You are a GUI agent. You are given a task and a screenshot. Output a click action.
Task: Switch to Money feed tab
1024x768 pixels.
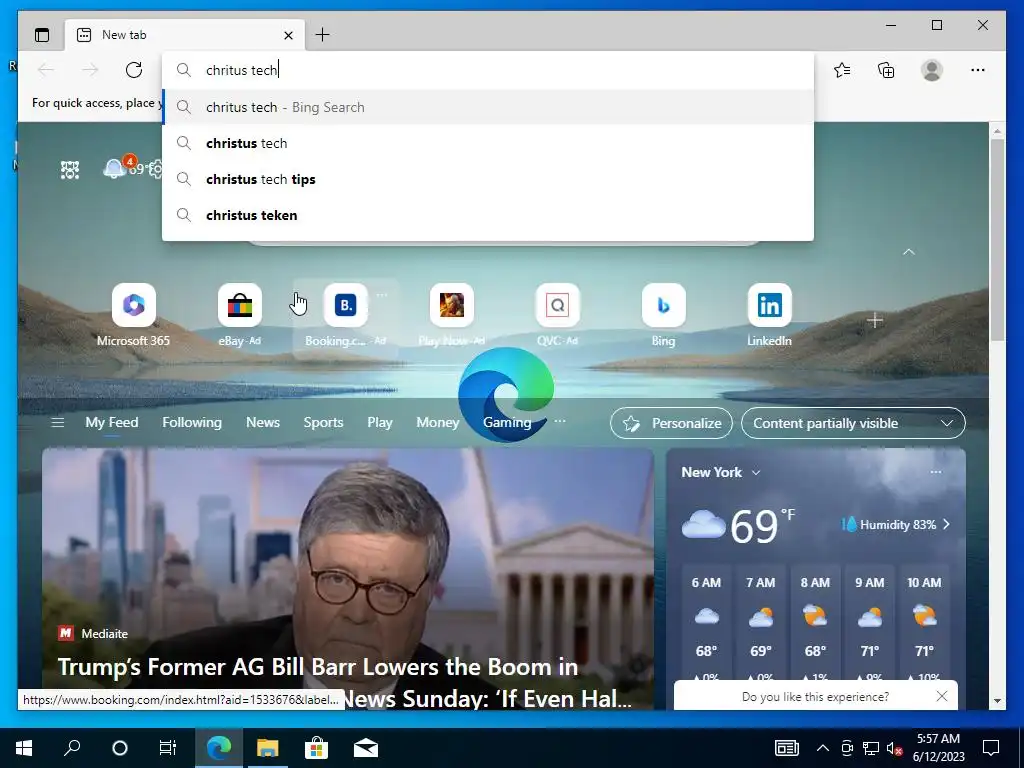(438, 423)
